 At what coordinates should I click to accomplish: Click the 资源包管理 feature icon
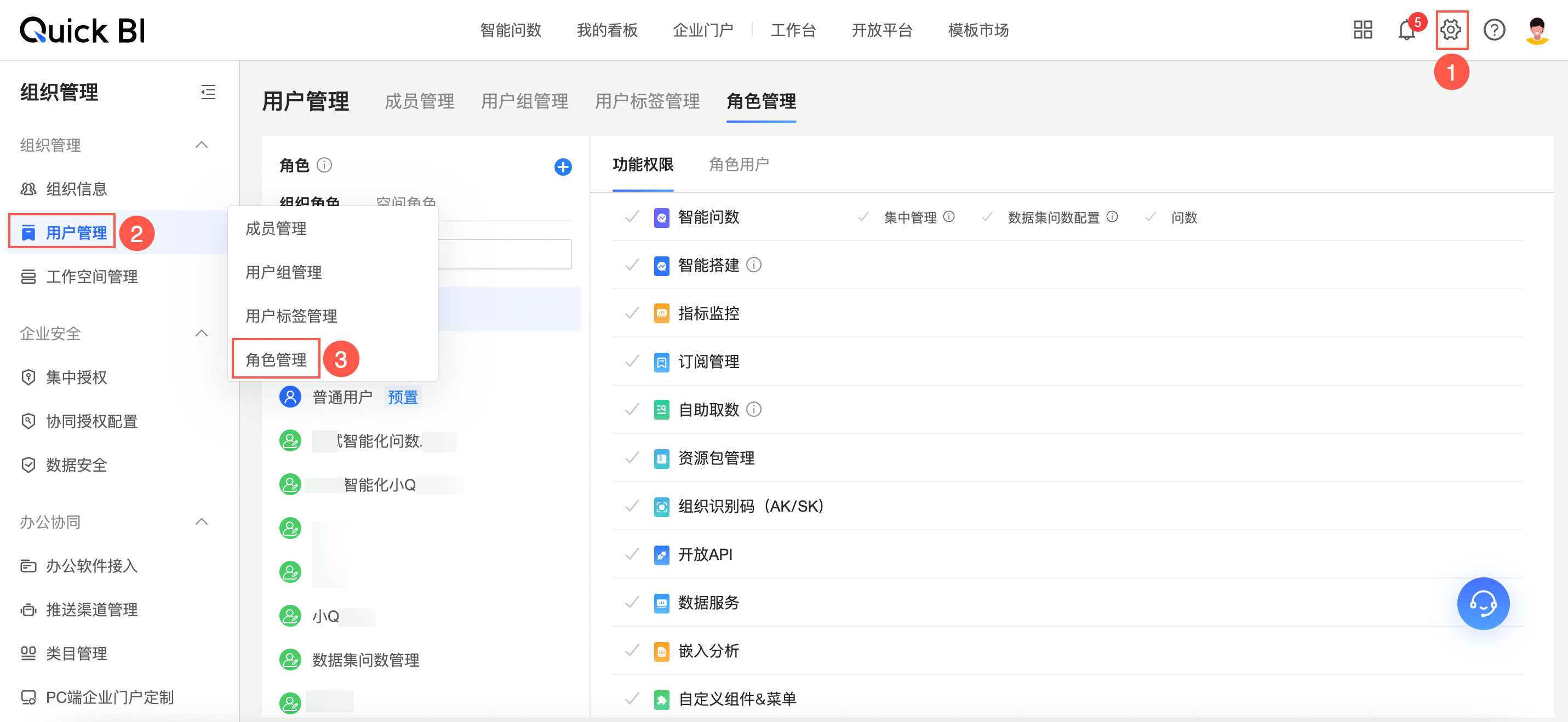tap(662, 458)
